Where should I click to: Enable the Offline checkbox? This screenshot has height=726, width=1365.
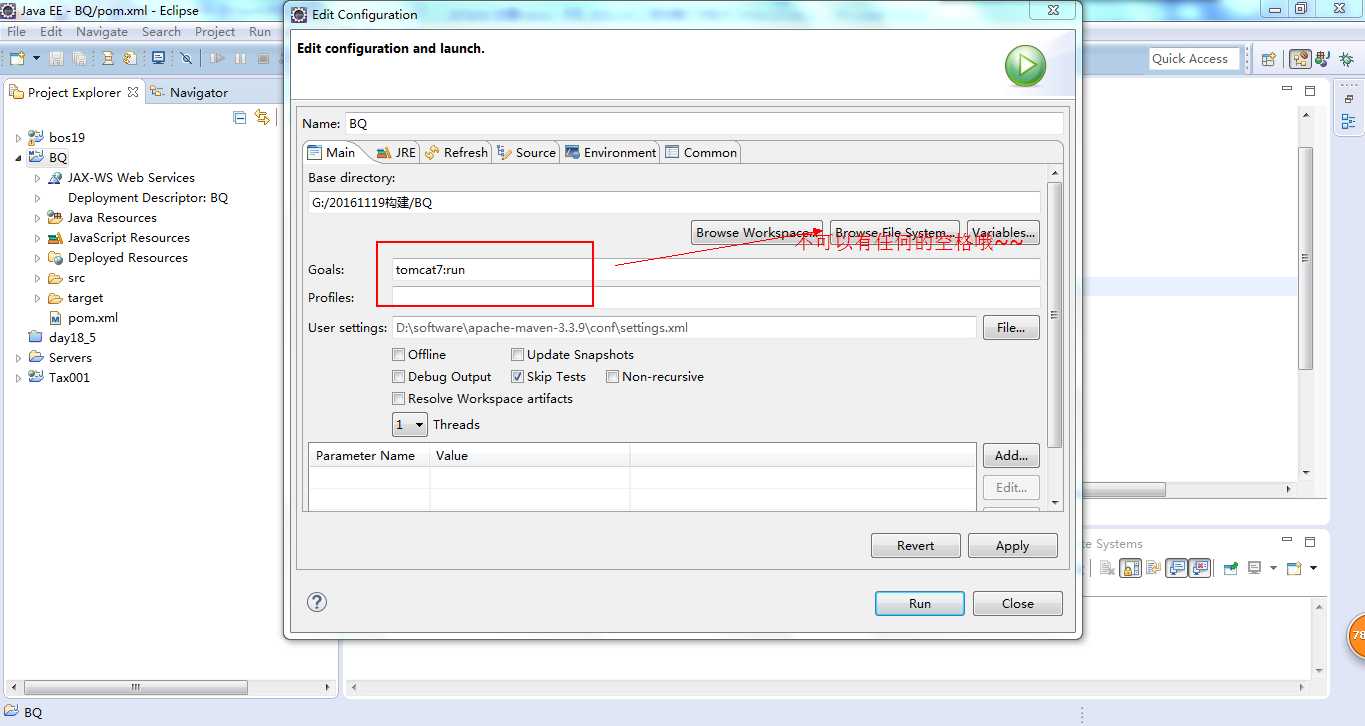[398, 354]
